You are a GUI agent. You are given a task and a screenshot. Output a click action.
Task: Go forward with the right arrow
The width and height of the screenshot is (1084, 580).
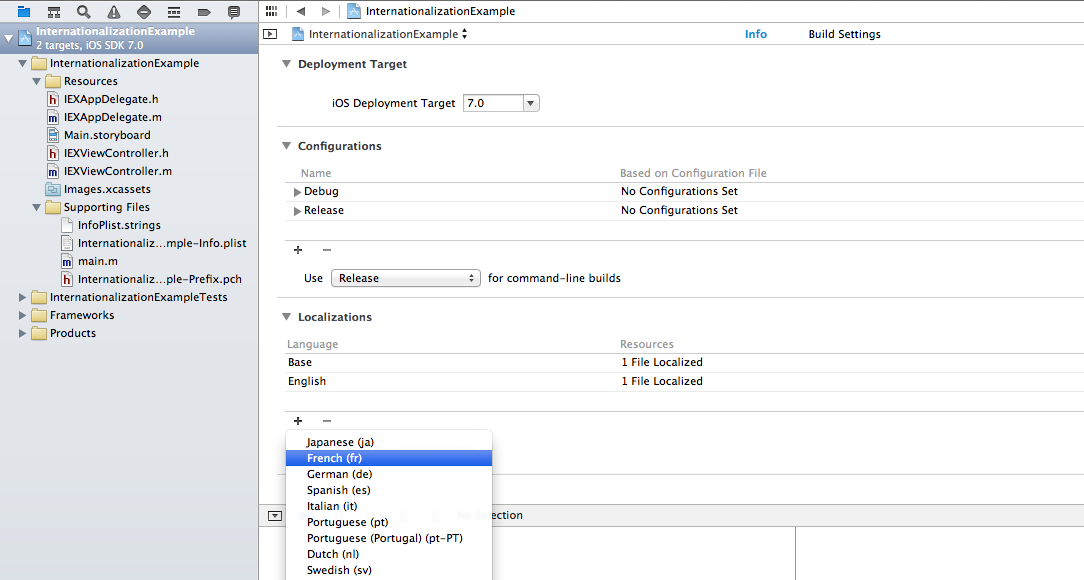point(326,11)
